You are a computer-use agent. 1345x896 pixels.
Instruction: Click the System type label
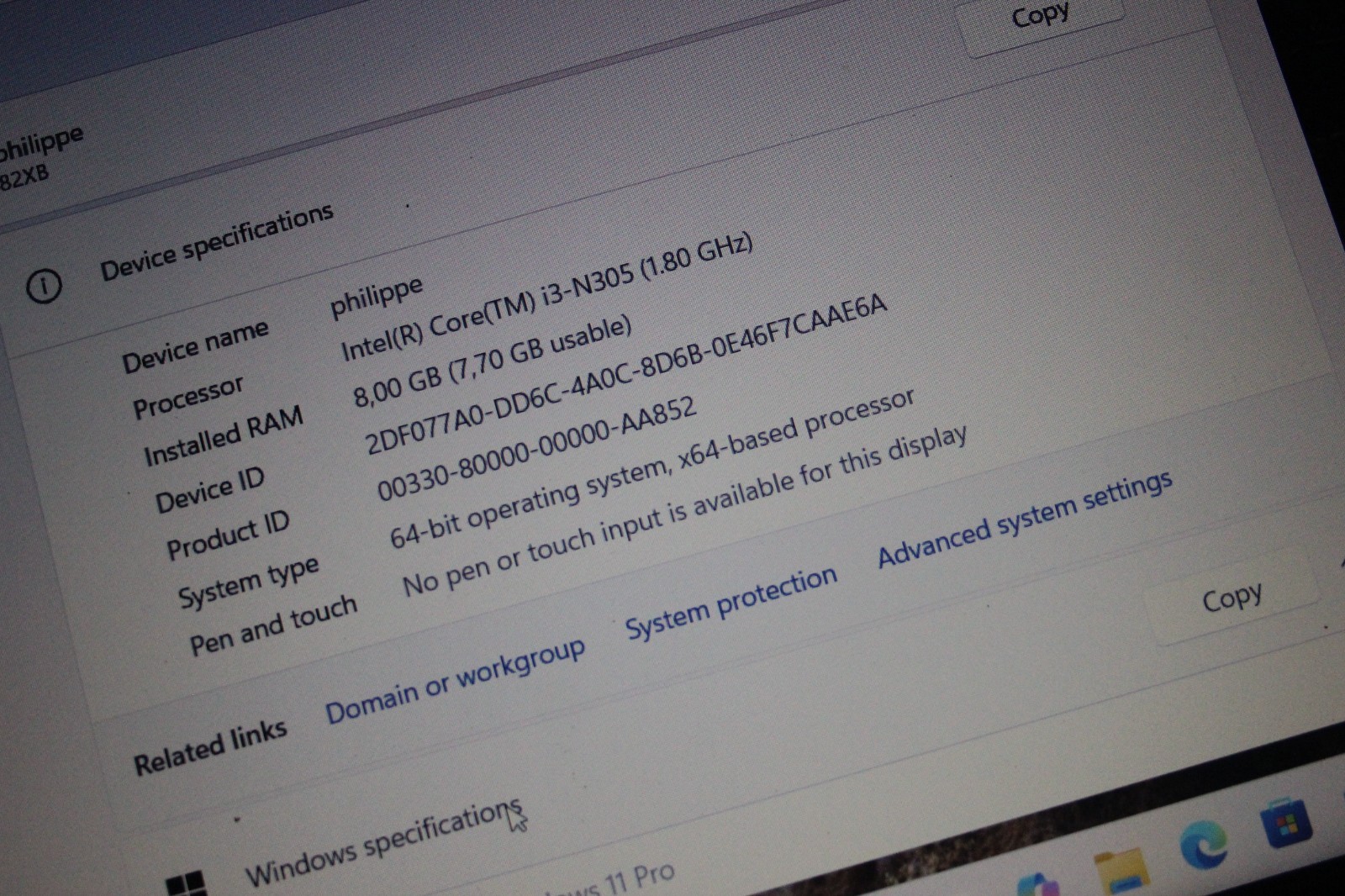coord(248,582)
